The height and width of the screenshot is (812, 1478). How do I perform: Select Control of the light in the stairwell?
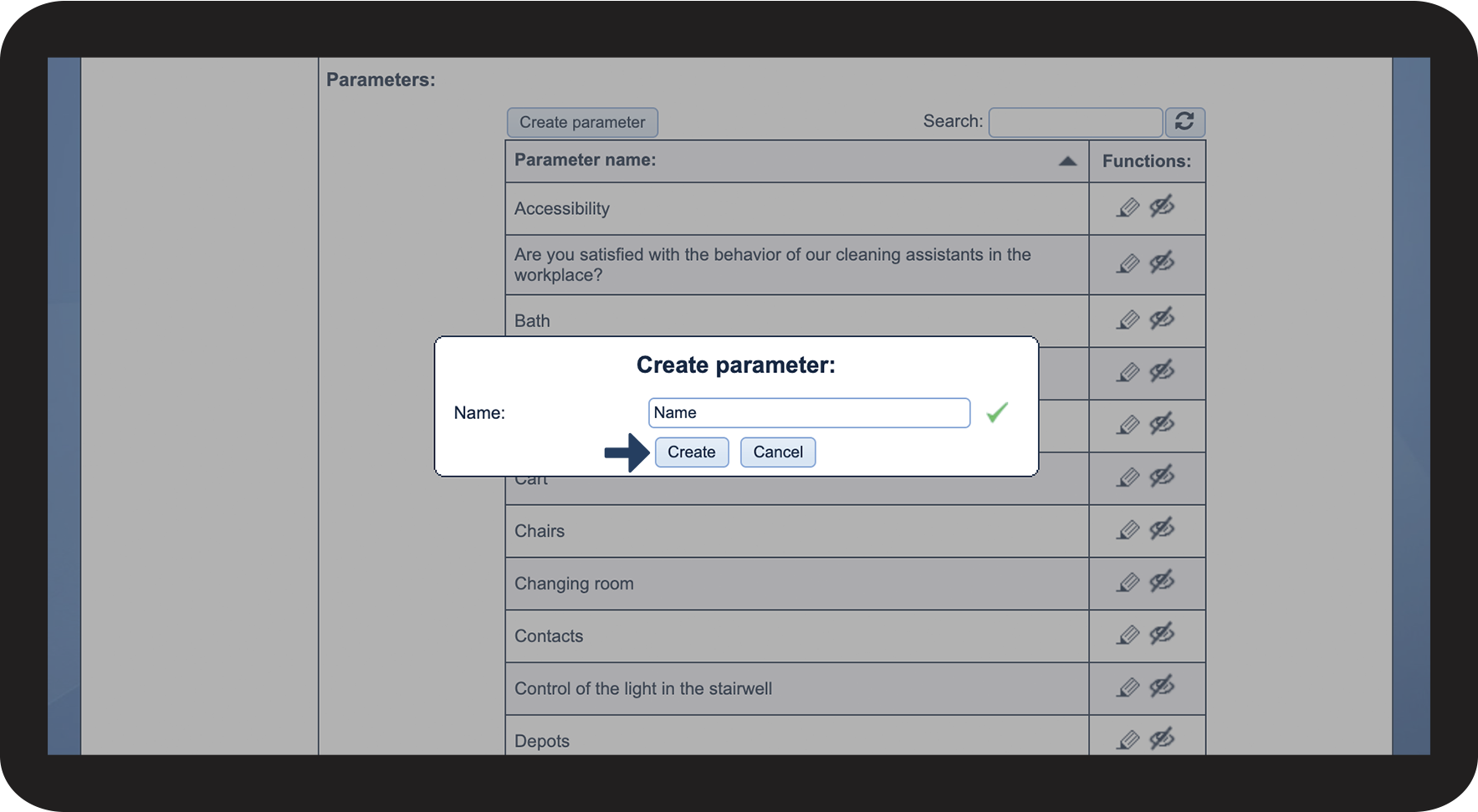(x=643, y=689)
